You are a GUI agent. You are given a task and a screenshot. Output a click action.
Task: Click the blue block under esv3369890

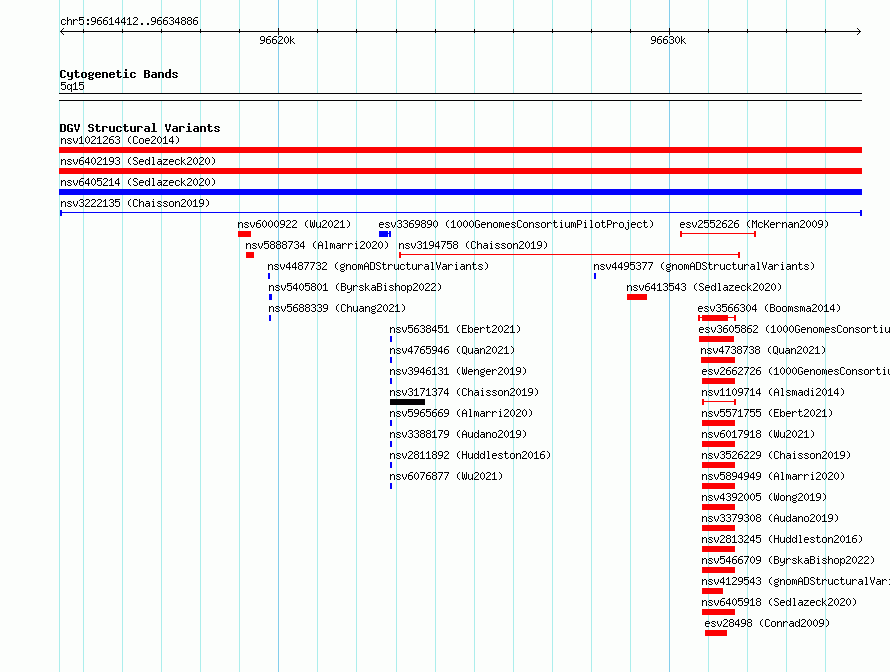tap(384, 234)
